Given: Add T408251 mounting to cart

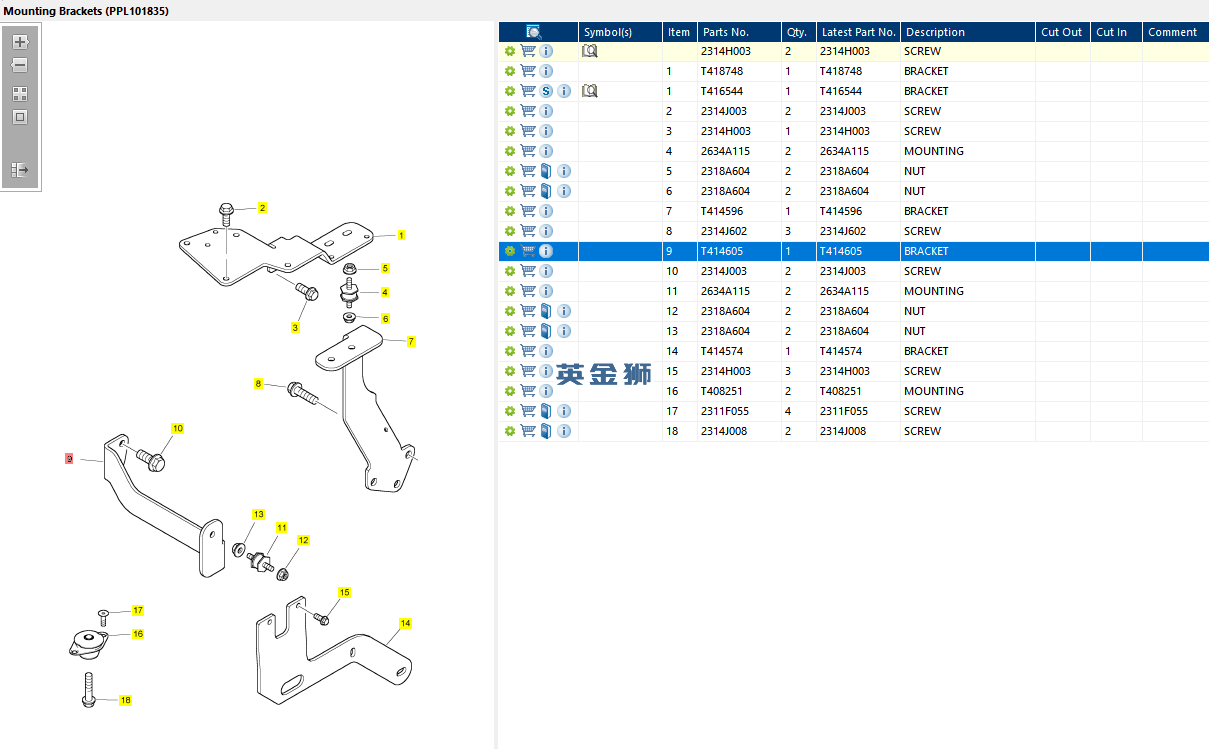Looking at the screenshot, I should pos(528,391).
